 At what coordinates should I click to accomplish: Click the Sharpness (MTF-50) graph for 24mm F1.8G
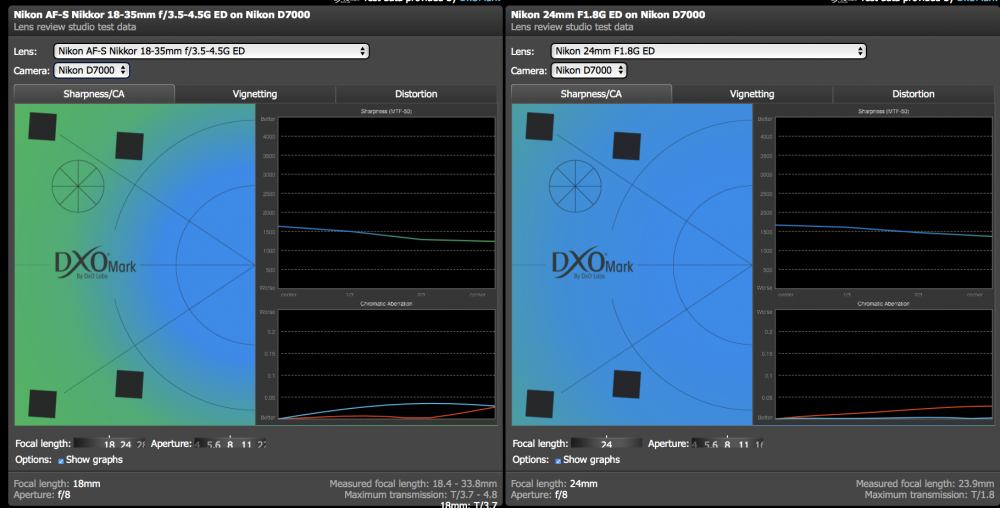[x=884, y=203]
